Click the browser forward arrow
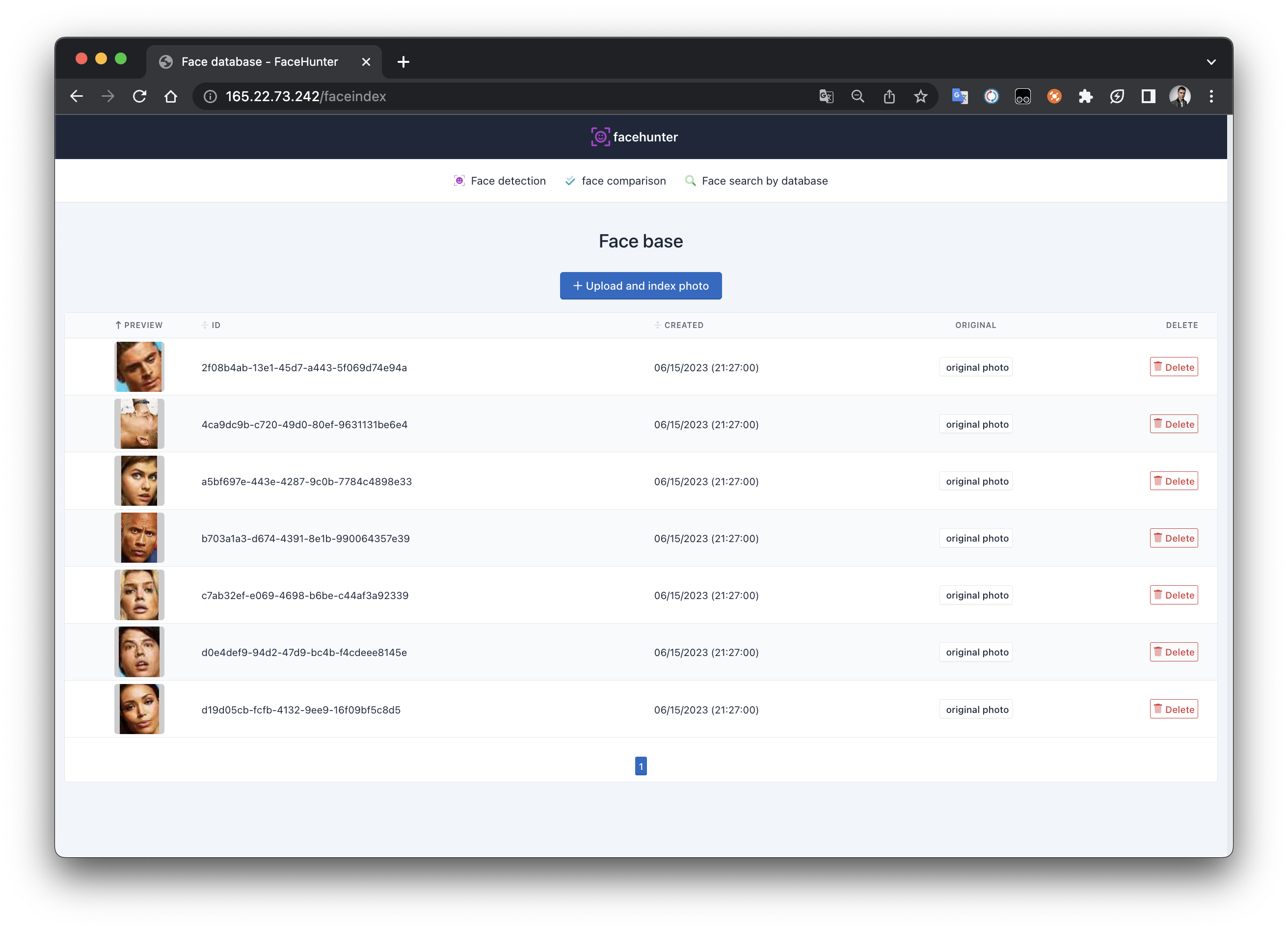This screenshot has width=1288, height=930. [x=108, y=97]
